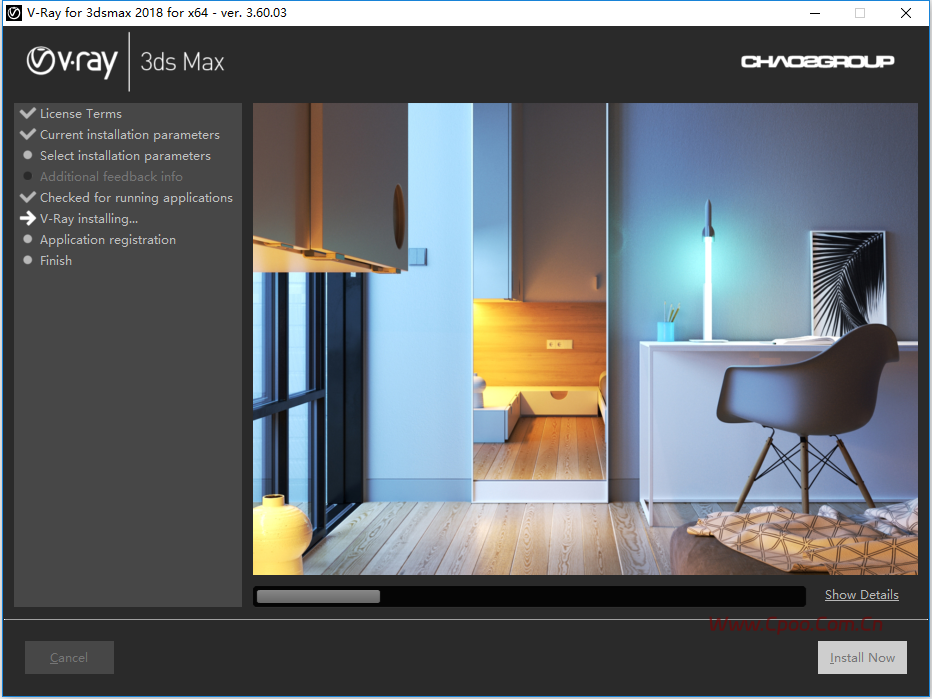
Task: Click checkmark beside Current installation parameters
Action: click(x=28, y=134)
